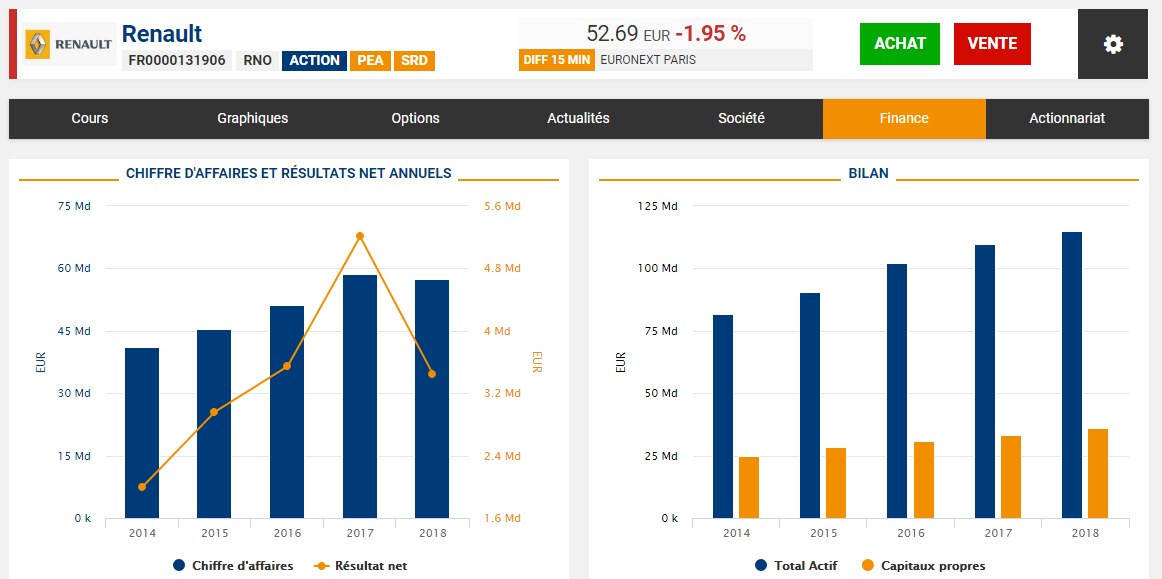Click the 2014 Capitaux propres bar
Image resolution: width=1162 pixels, height=579 pixels.
[x=749, y=488]
